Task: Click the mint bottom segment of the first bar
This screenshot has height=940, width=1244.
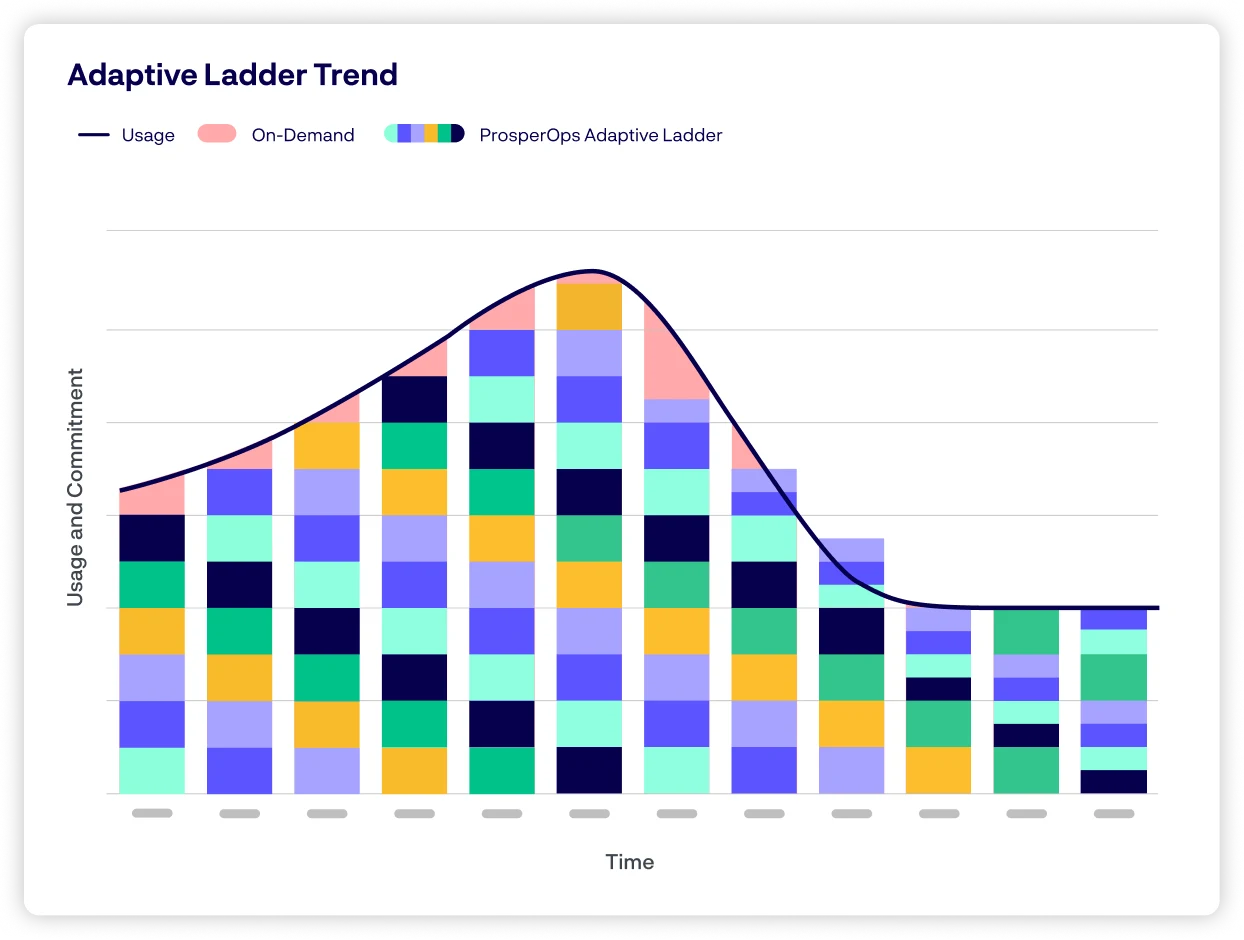Action: pyautogui.click(x=152, y=770)
